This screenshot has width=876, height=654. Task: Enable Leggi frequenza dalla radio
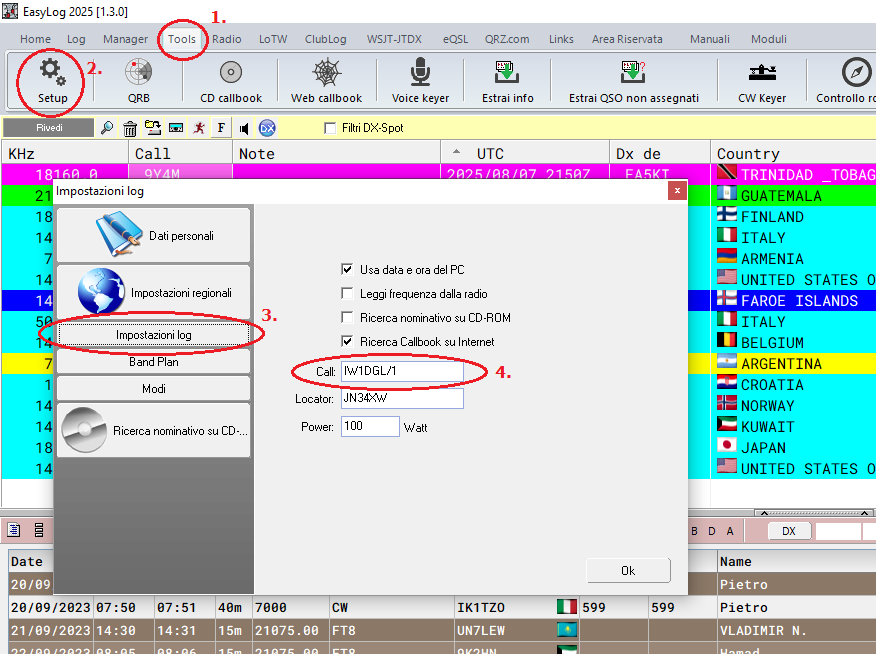[347, 293]
